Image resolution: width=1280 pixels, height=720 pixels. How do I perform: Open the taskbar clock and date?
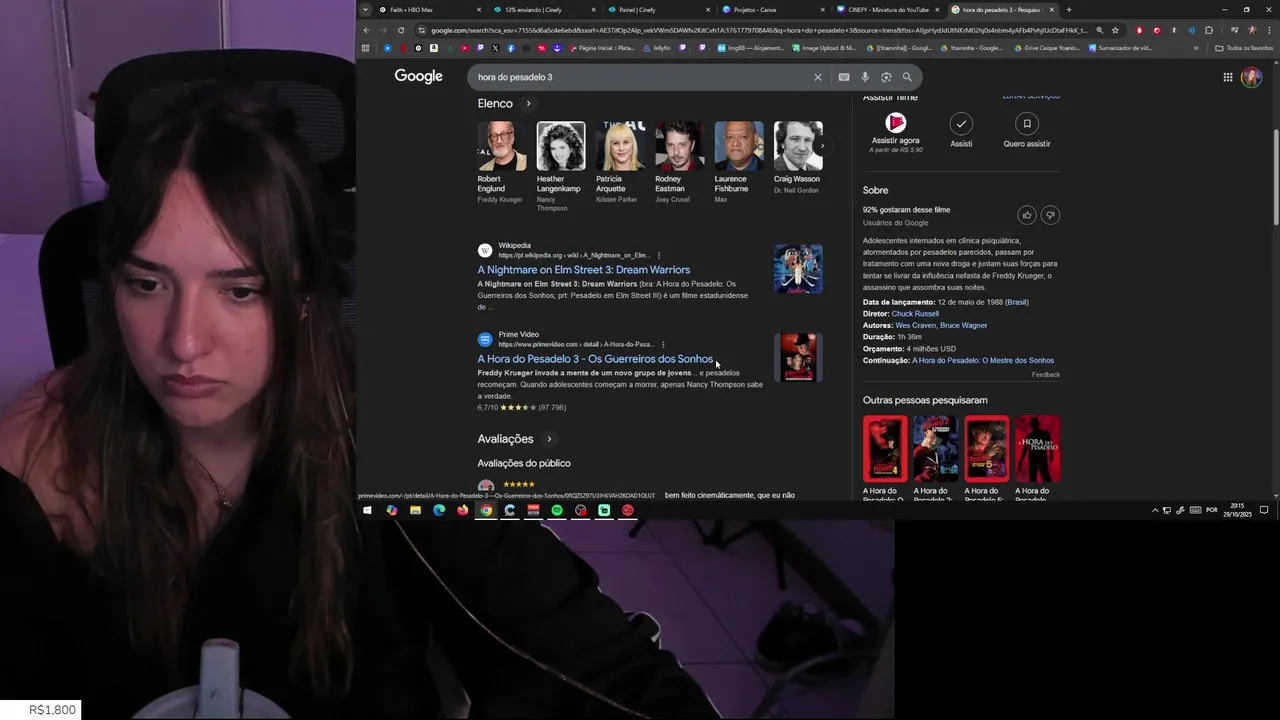click(1238, 510)
